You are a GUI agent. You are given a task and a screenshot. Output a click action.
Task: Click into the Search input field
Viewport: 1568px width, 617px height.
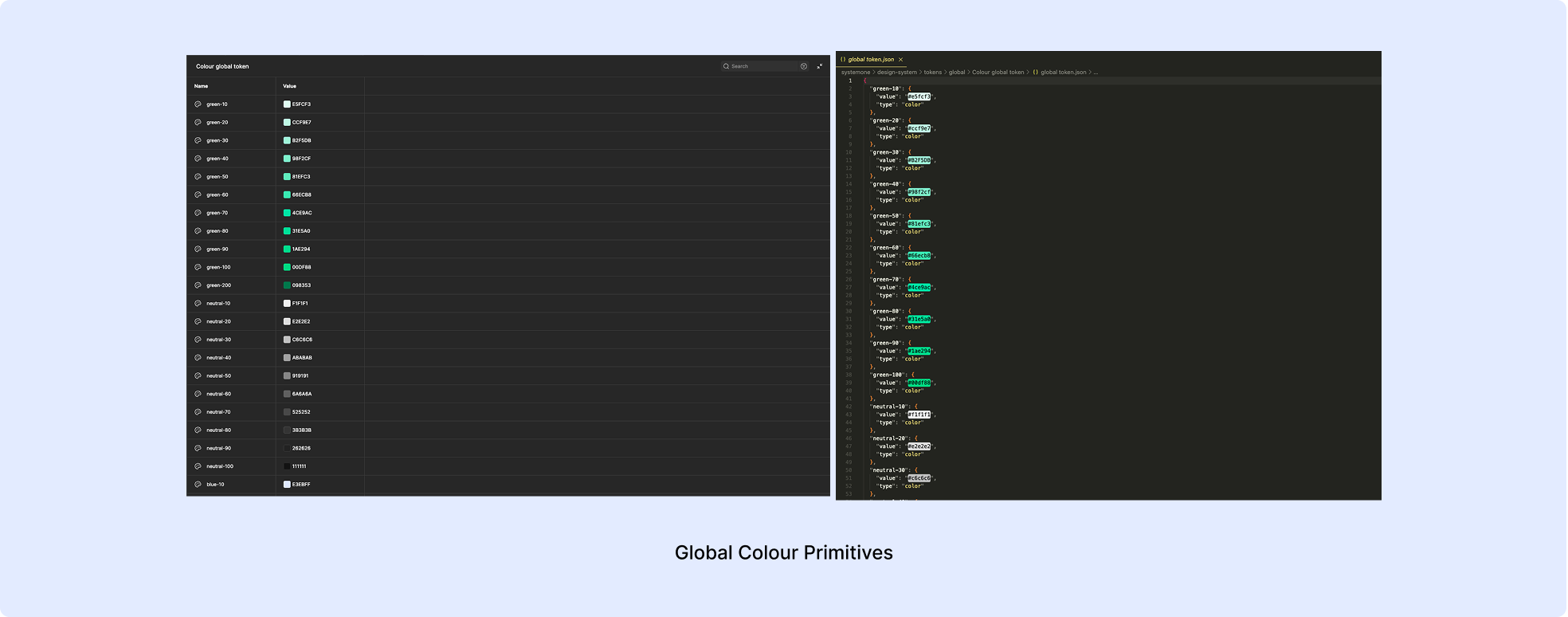pos(762,66)
